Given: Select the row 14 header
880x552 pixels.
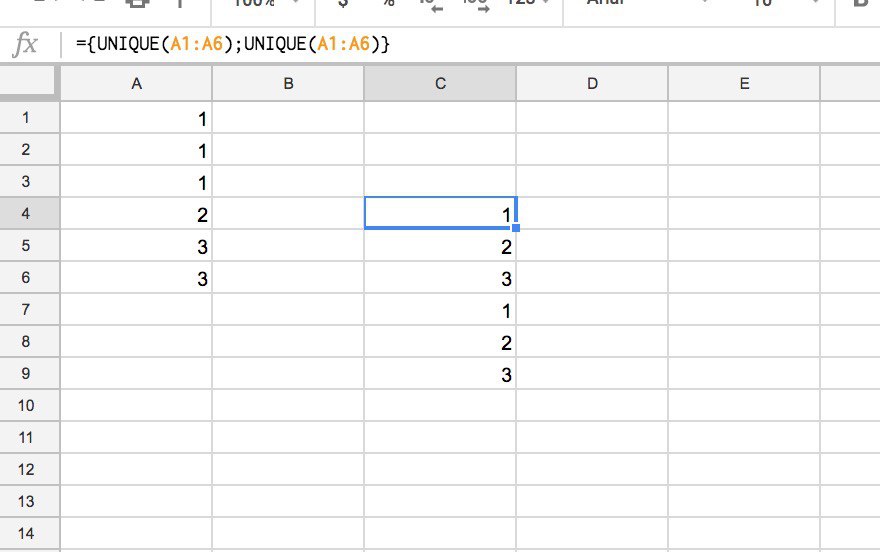Looking at the screenshot, I should [26, 533].
